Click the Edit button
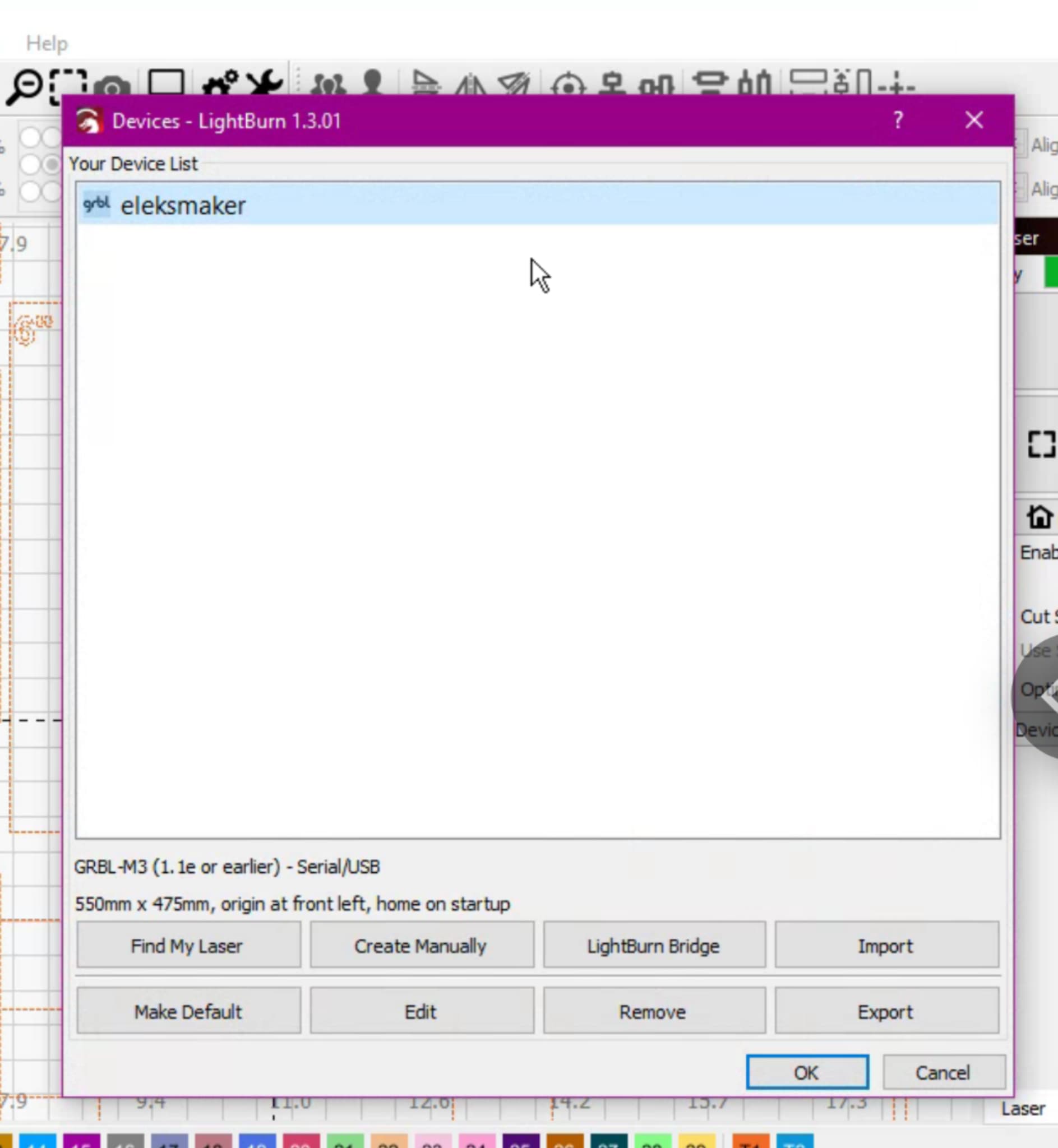This screenshot has width=1058, height=1148. (422, 1011)
